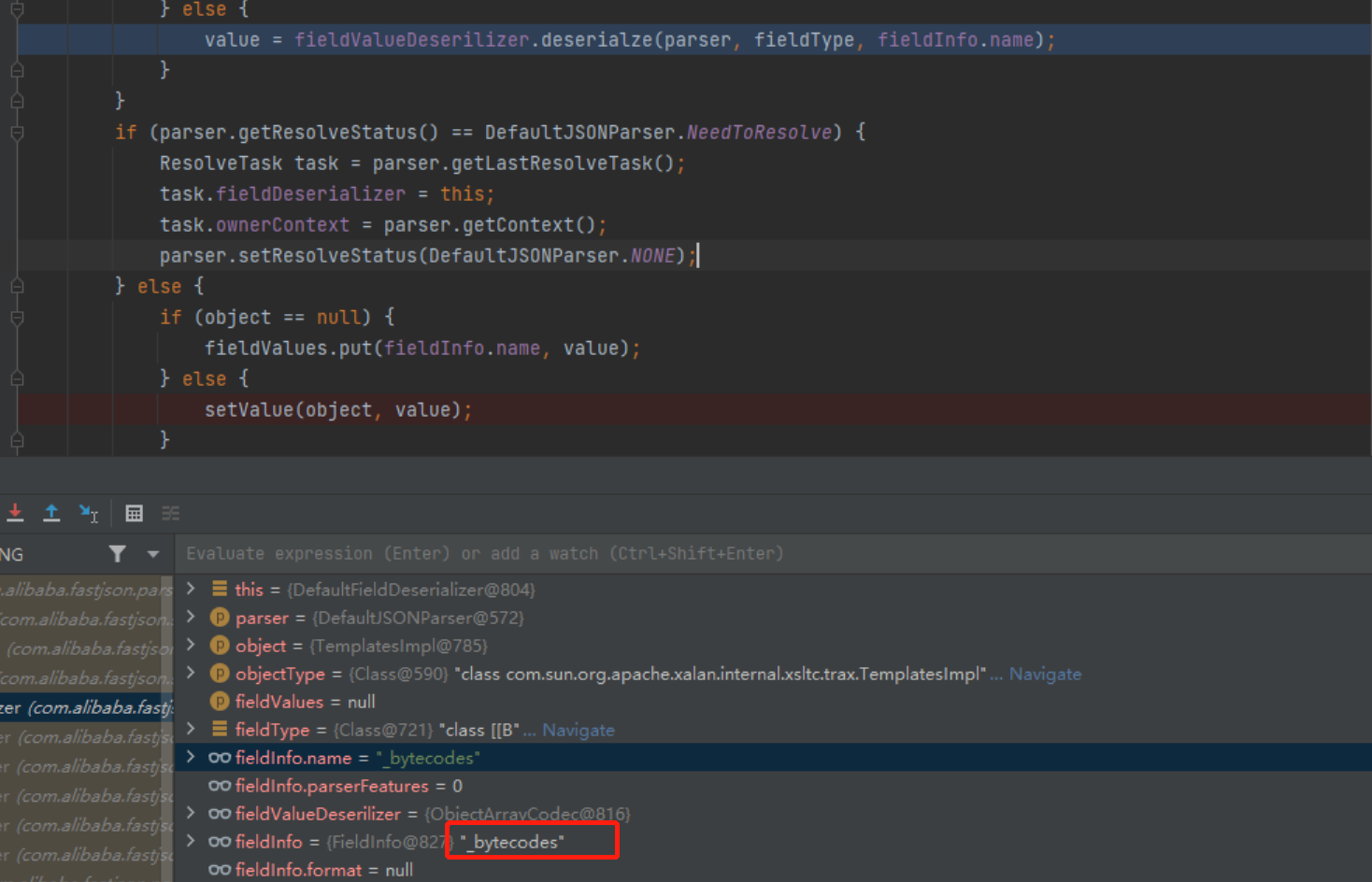Image resolution: width=1372 pixels, height=882 pixels.
Task: Click the field icon beside 'this' variable
Action: click(x=220, y=589)
